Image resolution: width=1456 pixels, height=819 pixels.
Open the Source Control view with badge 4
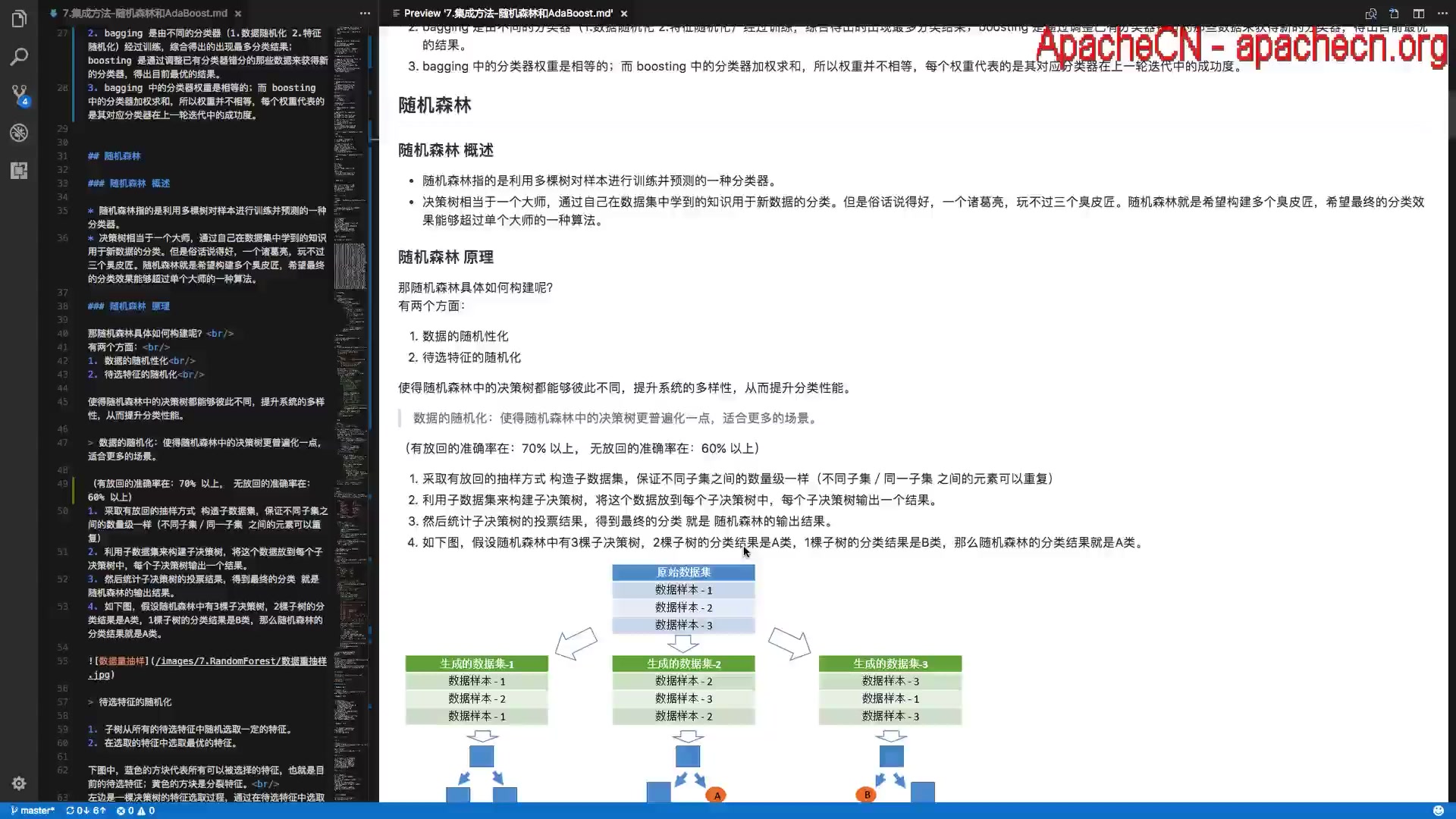[x=19, y=95]
